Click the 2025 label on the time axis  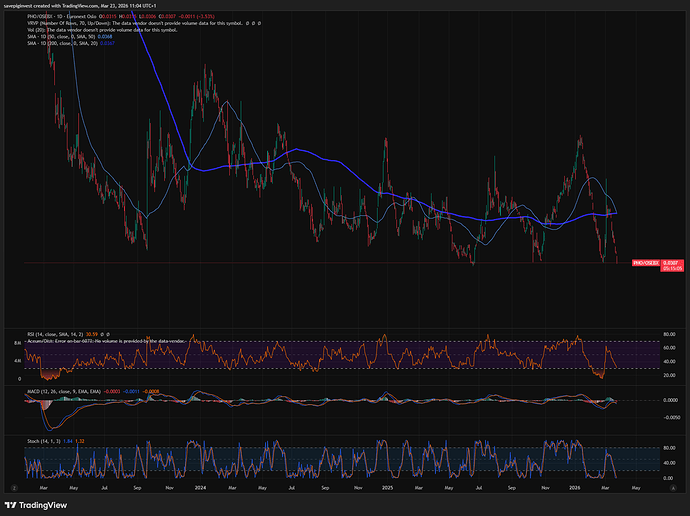point(389,486)
